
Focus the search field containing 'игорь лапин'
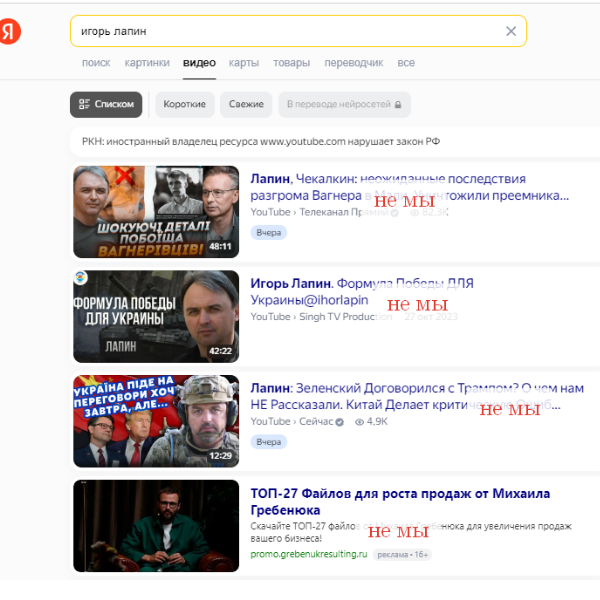pyautogui.click(x=298, y=31)
